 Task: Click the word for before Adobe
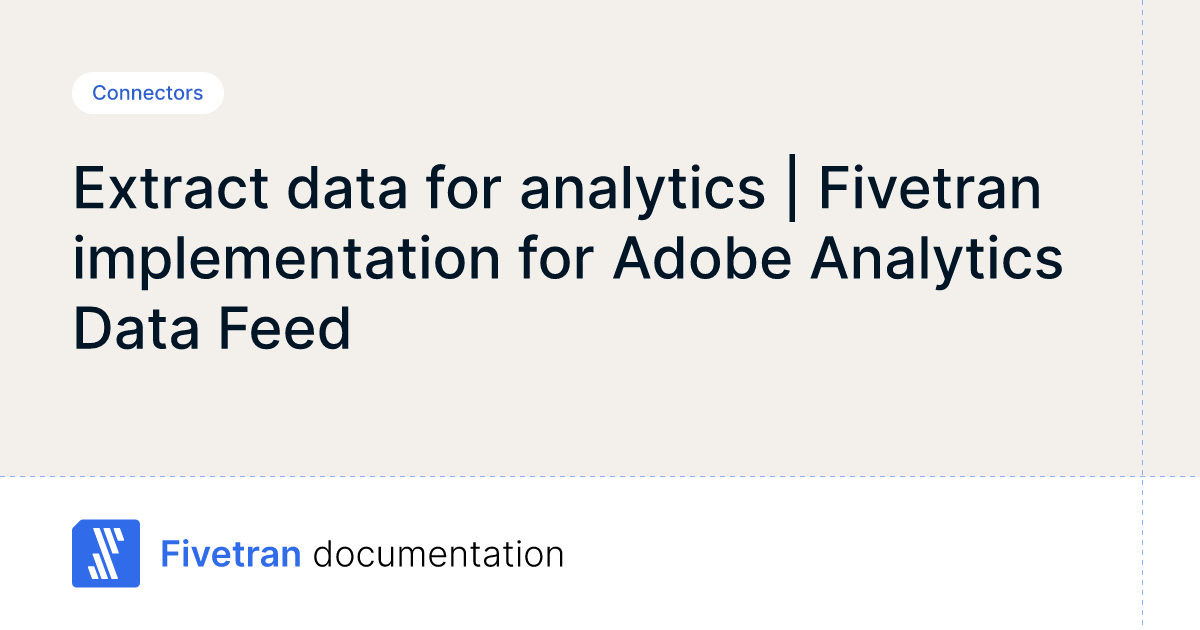pos(557,259)
